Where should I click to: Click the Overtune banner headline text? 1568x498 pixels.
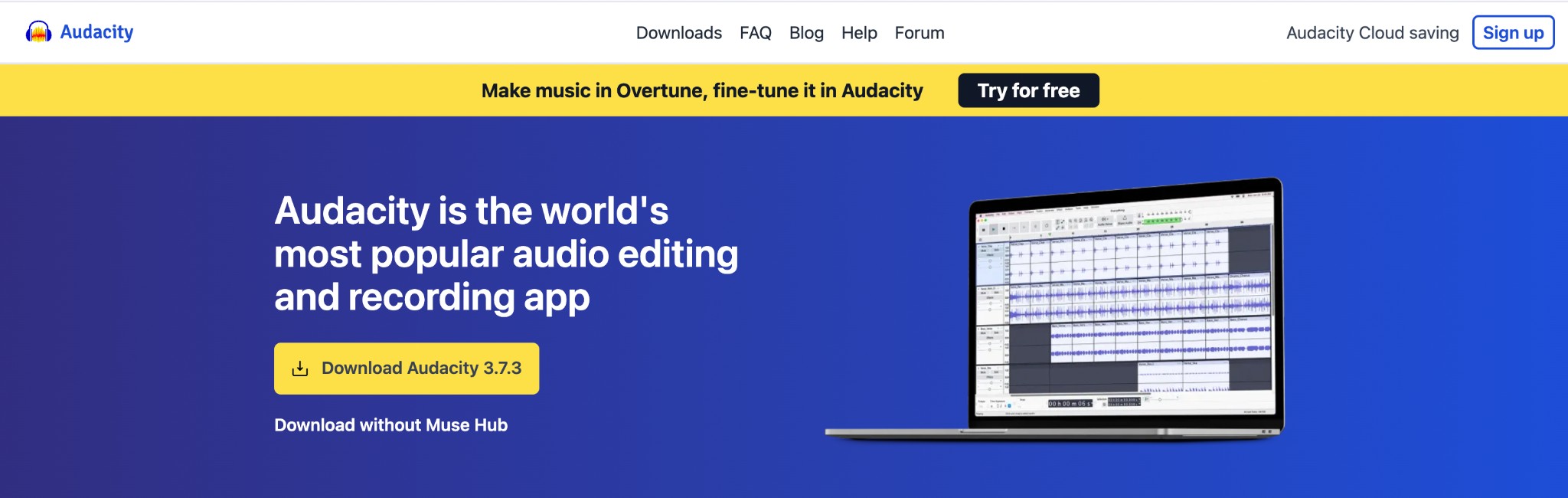[x=702, y=90]
